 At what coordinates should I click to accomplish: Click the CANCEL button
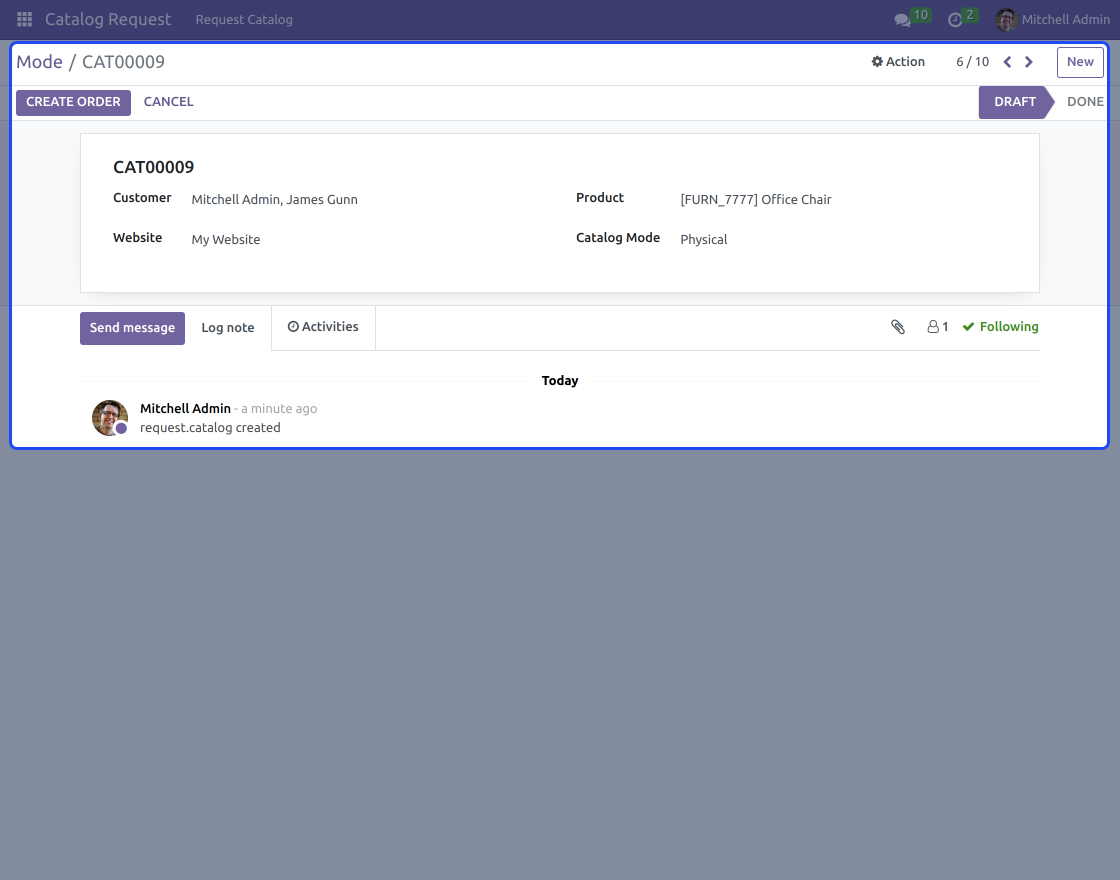tap(169, 102)
